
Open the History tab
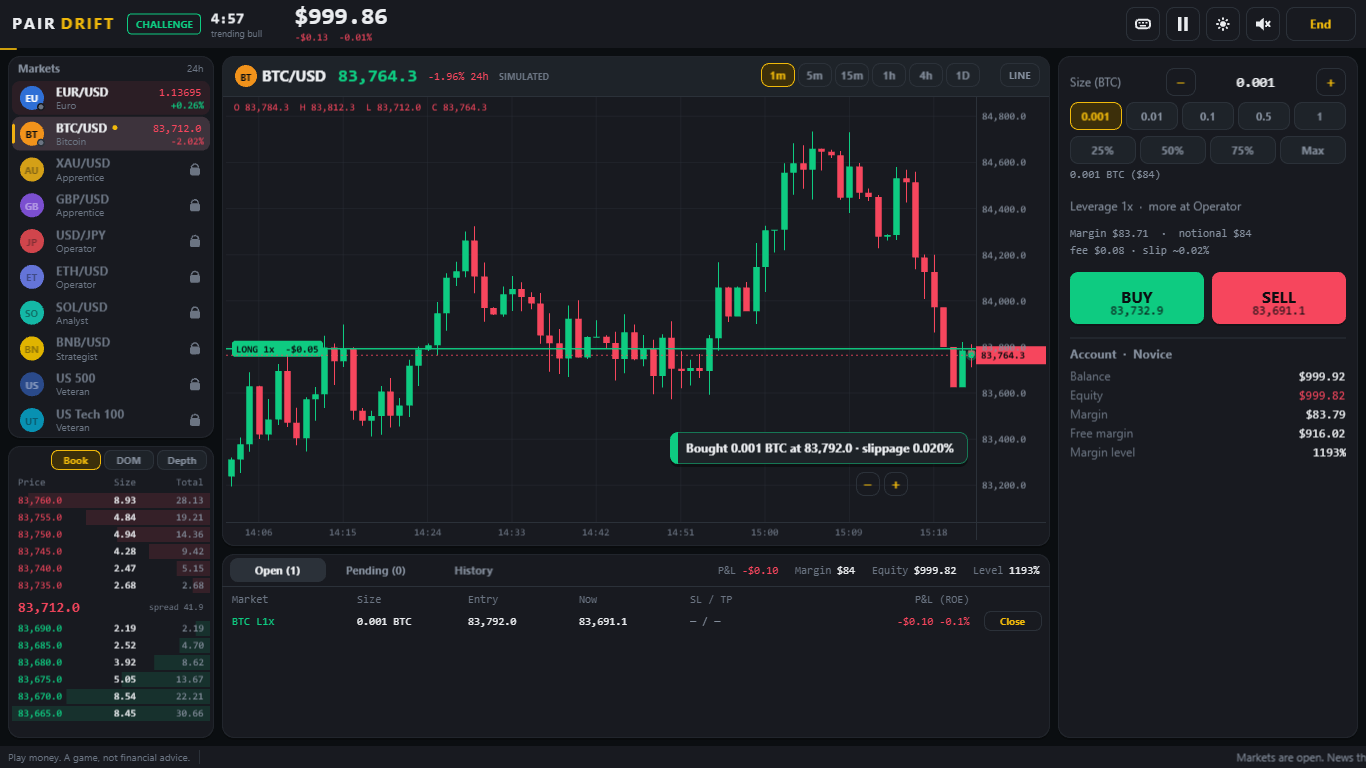(474, 570)
